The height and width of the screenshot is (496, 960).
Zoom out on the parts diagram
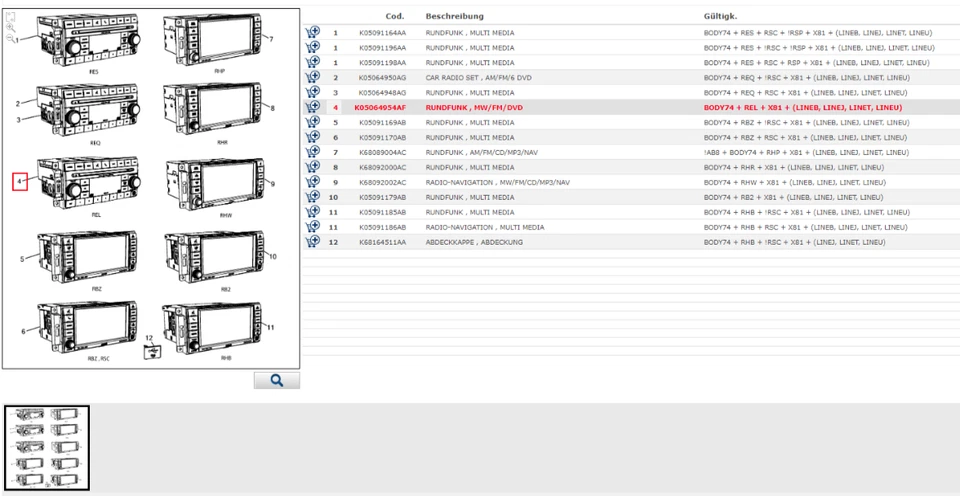[x=10, y=38]
